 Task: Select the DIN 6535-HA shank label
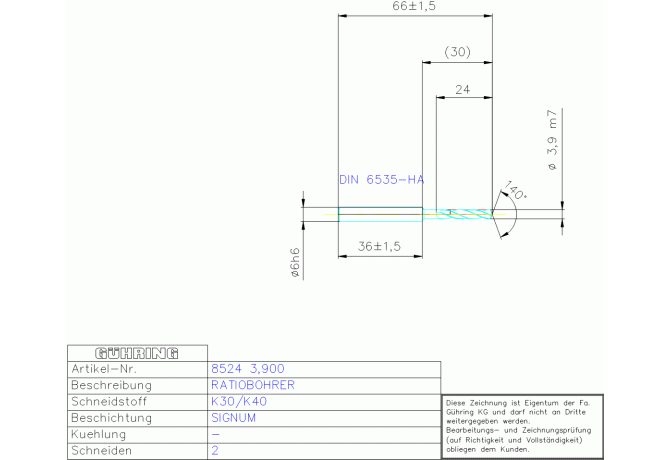[381, 180]
